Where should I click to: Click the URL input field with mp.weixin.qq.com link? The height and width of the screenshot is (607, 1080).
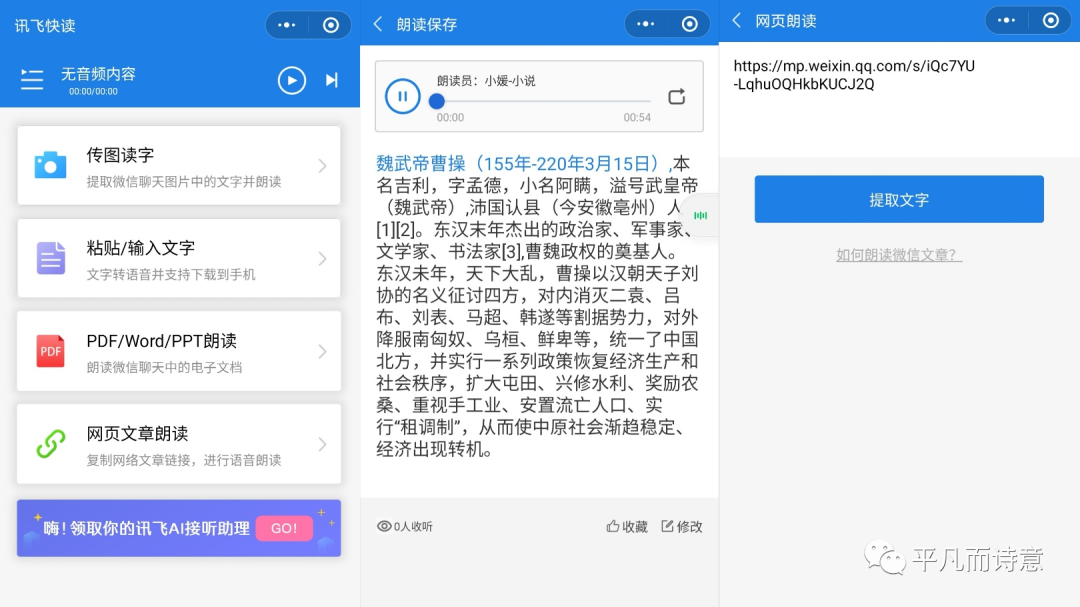click(899, 100)
